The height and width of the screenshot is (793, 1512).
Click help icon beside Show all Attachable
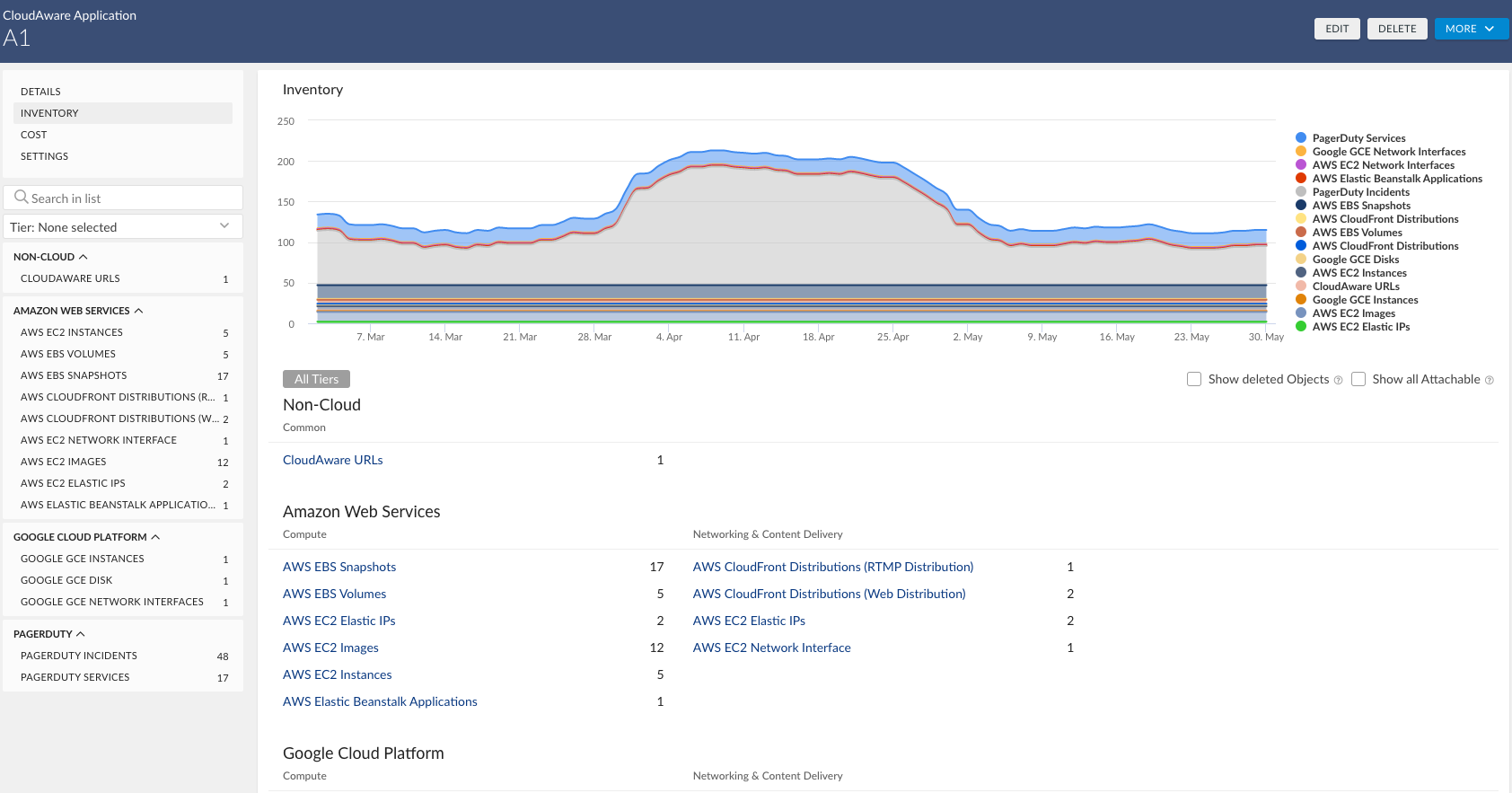click(x=1489, y=380)
